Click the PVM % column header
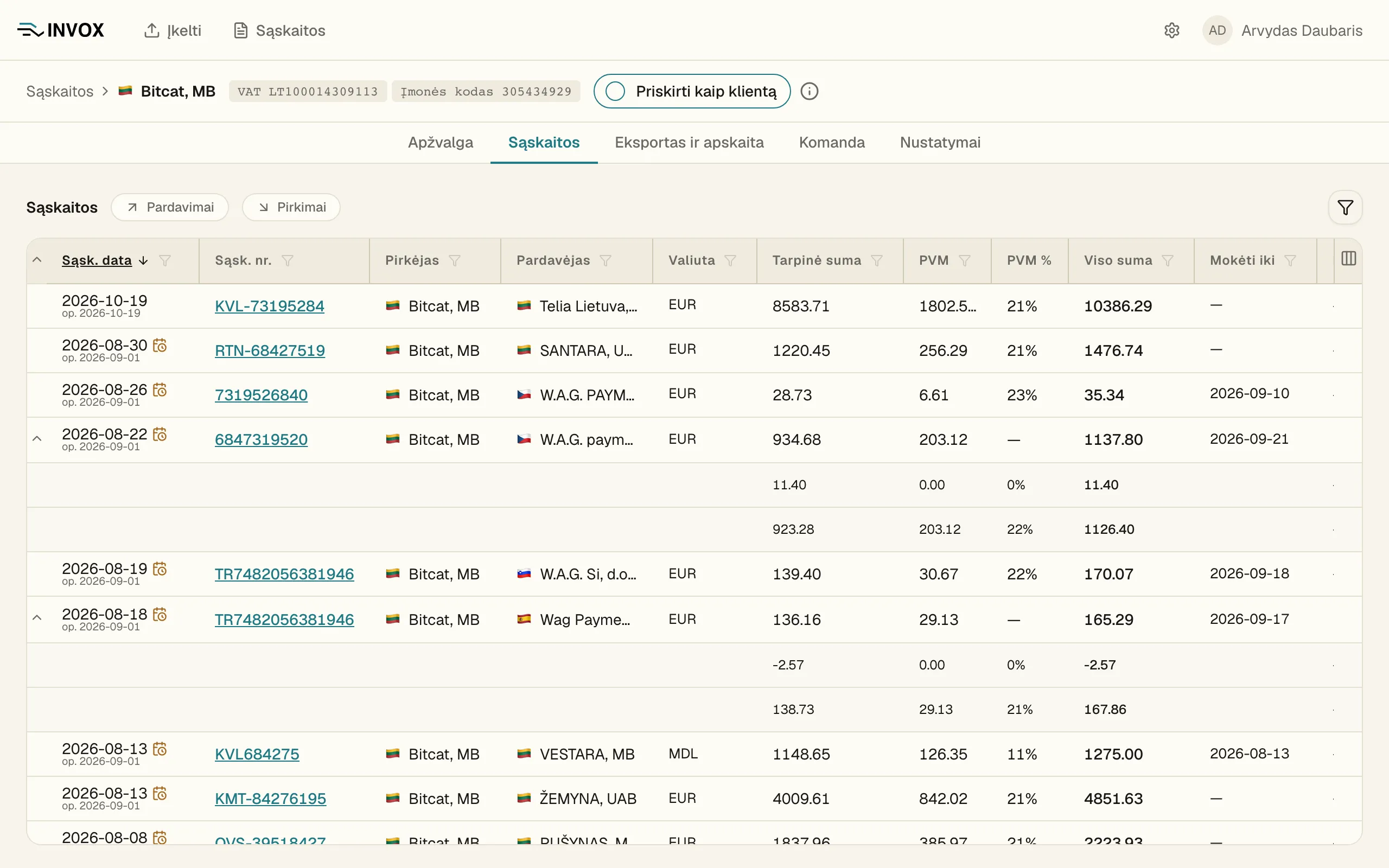The height and width of the screenshot is (868, 1389). (x=1029, y=260)
